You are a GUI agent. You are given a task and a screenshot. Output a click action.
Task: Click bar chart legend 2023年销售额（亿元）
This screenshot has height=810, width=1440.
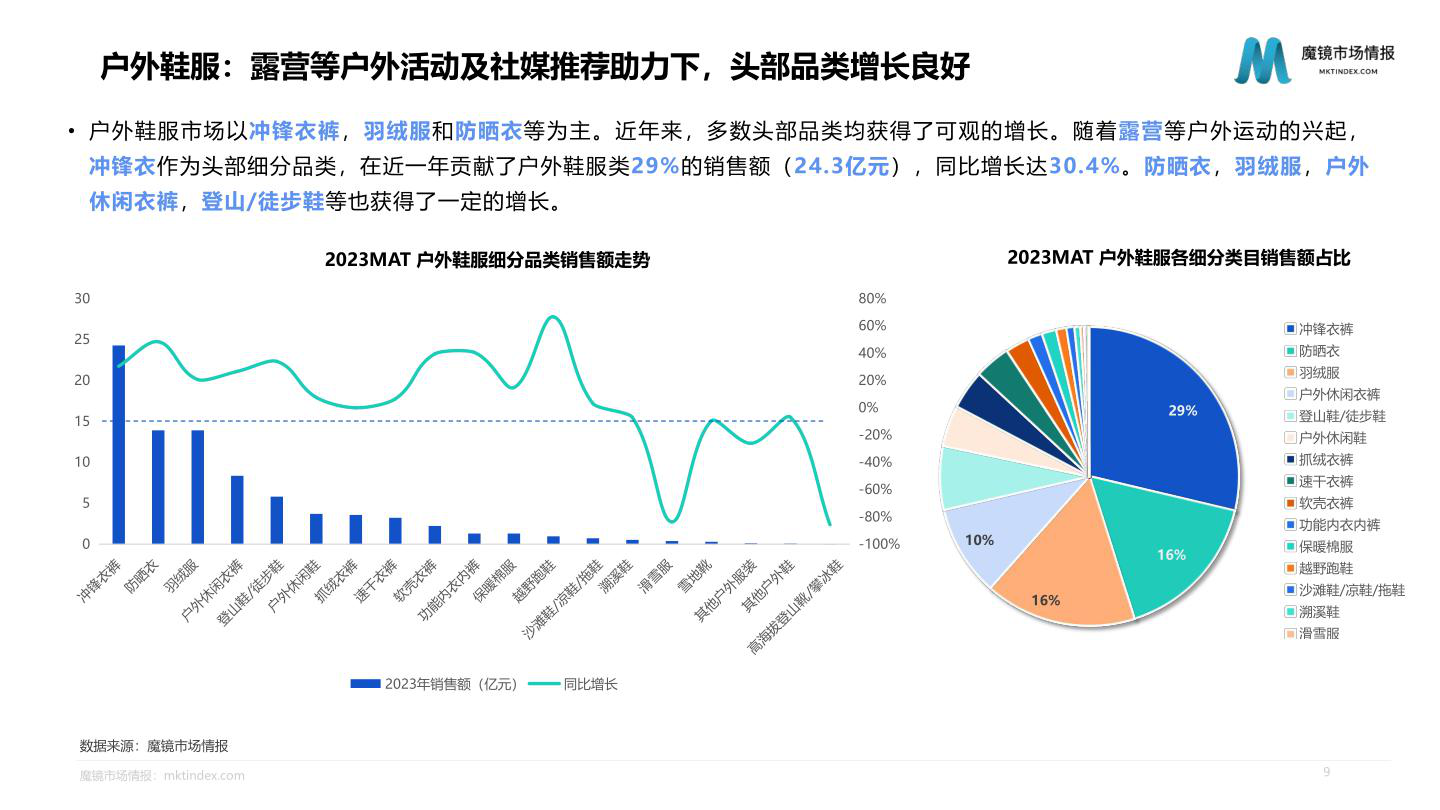tap(435, 684)
